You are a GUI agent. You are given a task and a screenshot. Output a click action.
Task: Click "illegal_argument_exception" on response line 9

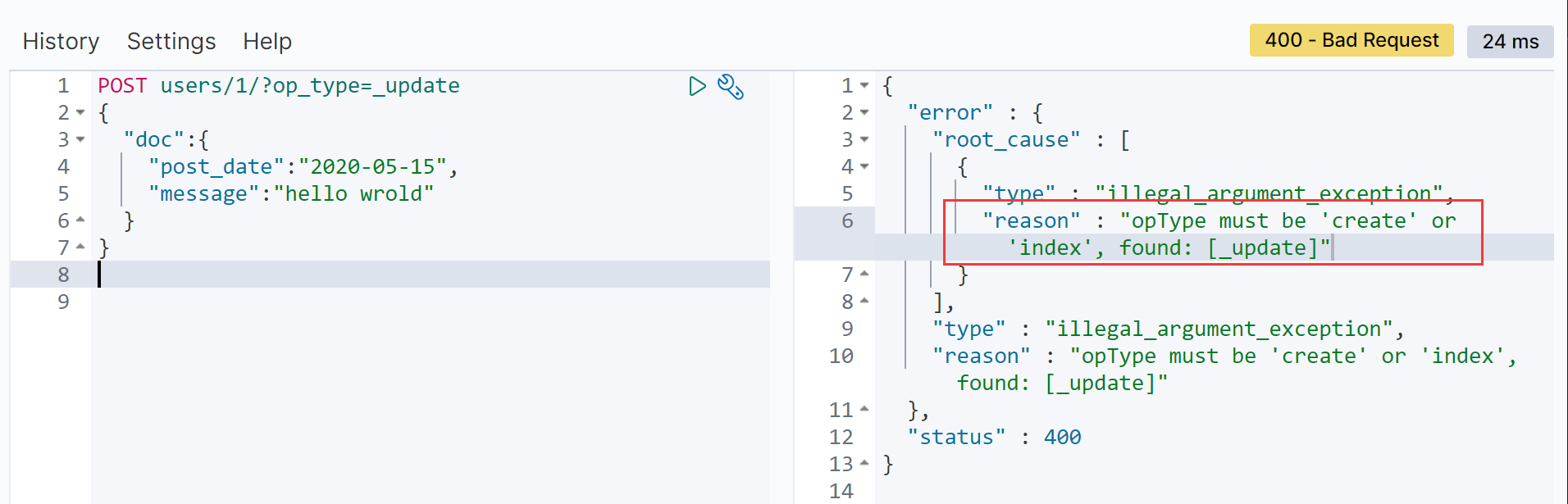(1219, 329)
